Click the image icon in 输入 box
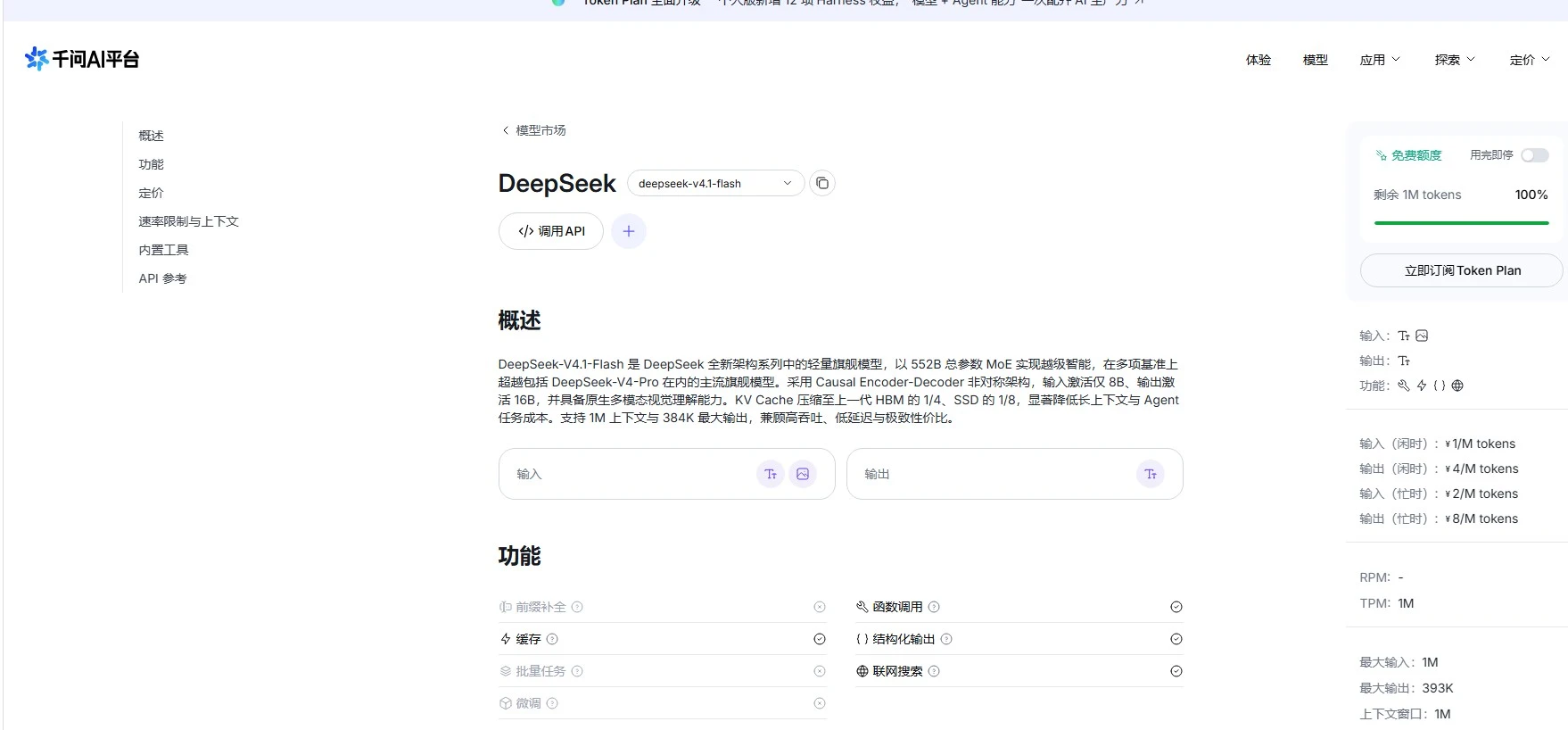The width and height of the screenshot is (1568, 730). [x=803, y=474]
